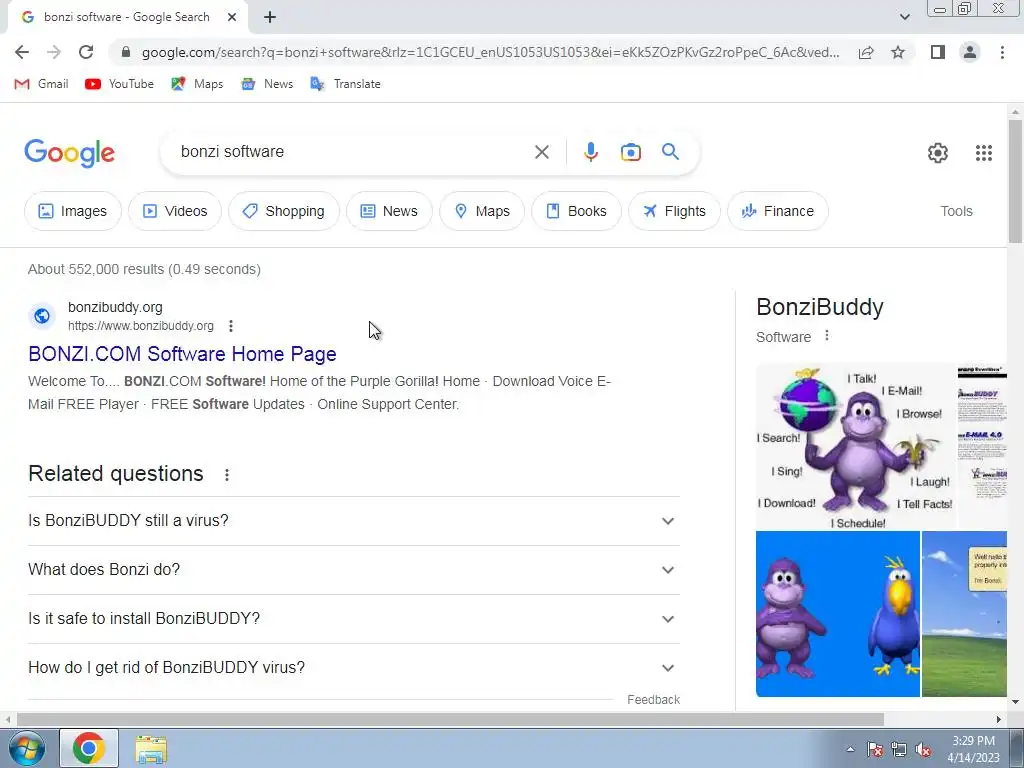Open Google search settings gear
1024x768 pixels.
[x=938, y=153]
